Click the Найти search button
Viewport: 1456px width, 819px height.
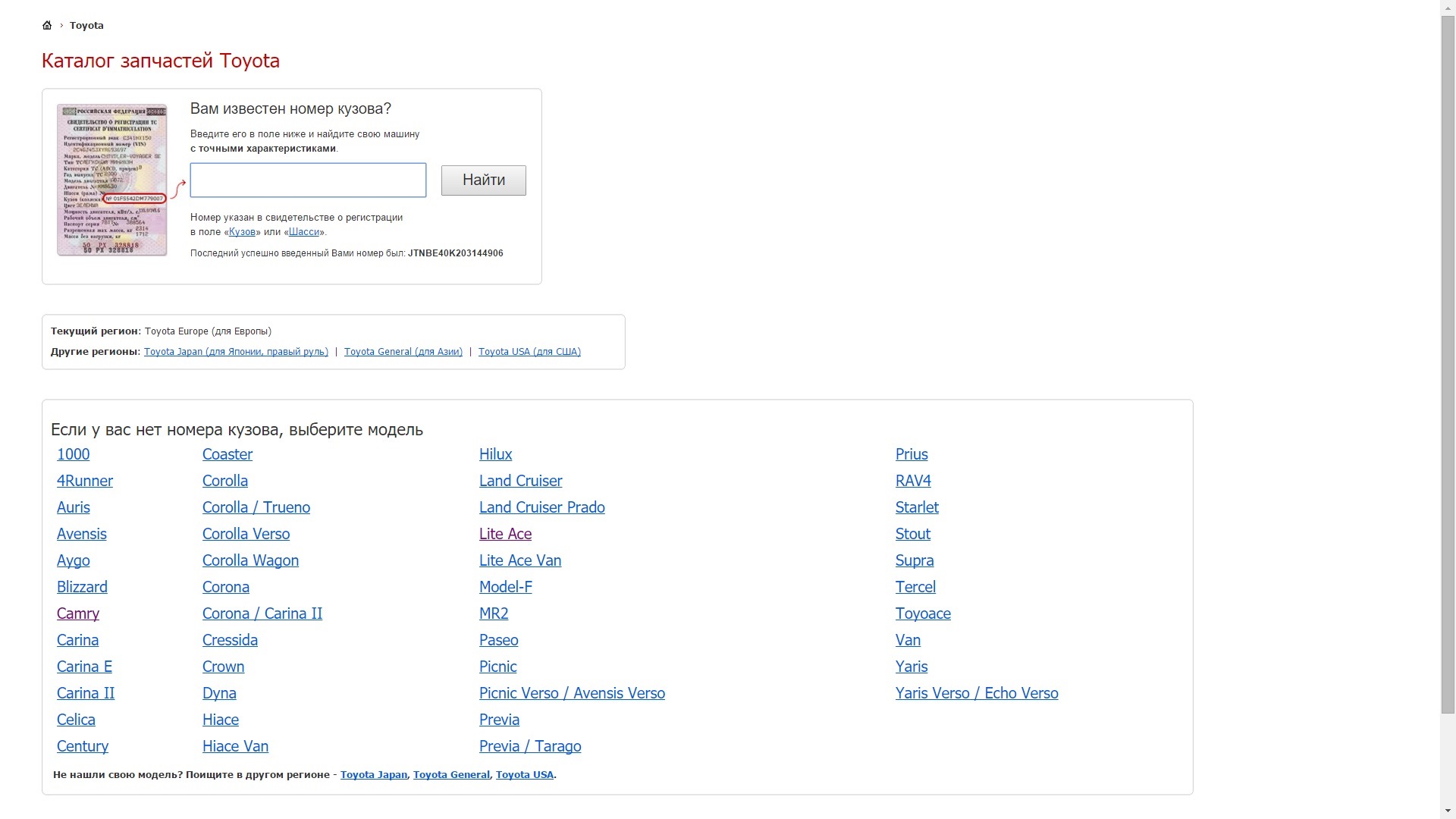tap(483, 180)
